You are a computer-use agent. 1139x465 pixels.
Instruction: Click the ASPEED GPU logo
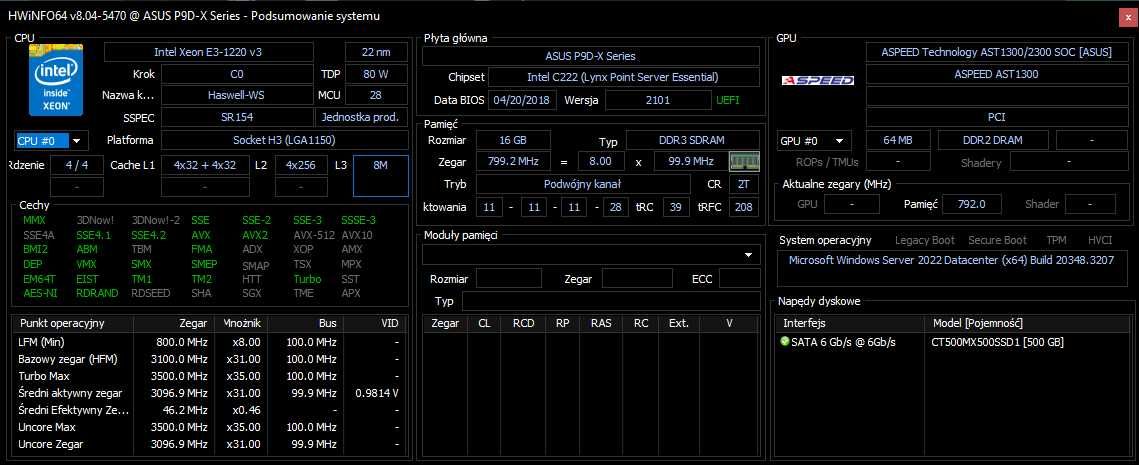[x=818, y=80]
